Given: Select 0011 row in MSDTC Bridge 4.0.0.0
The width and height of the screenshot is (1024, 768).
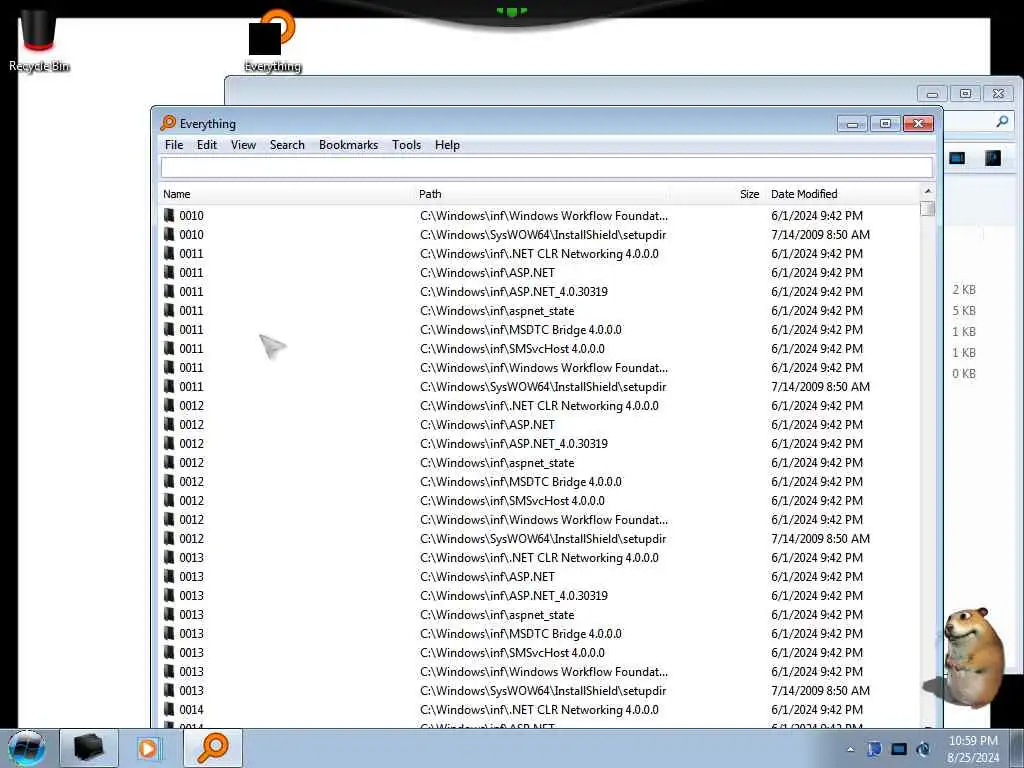Looking at the screenshot, I should (x=539, y=329).
